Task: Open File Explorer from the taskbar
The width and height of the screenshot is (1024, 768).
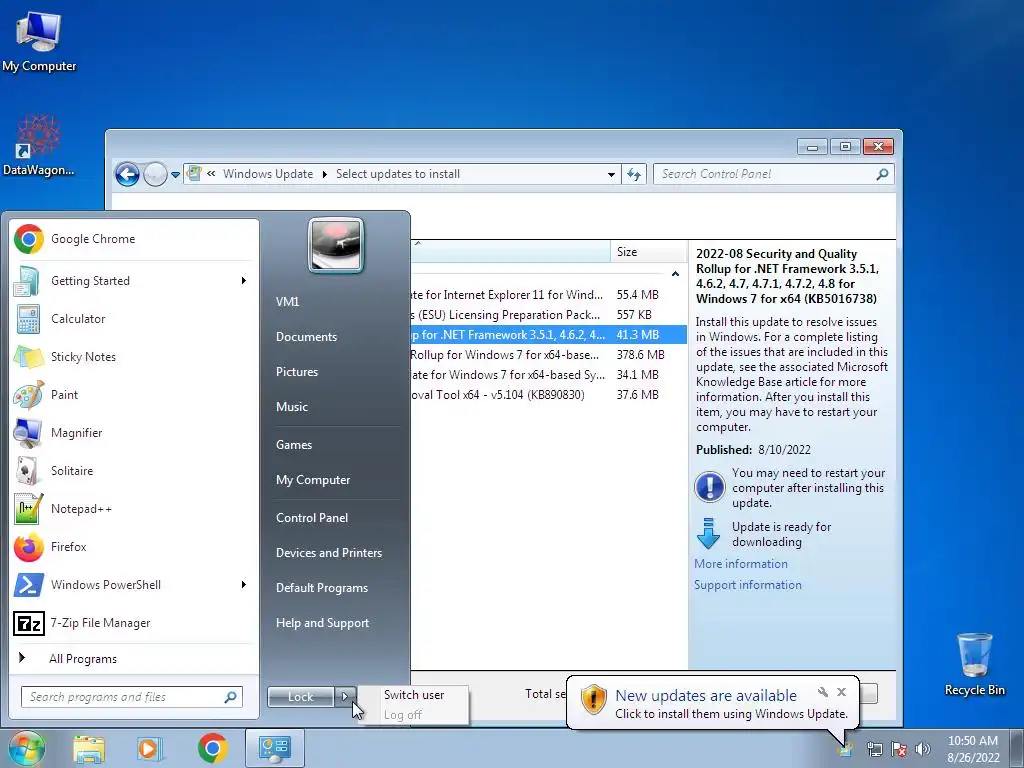Action: click(89, 748)
